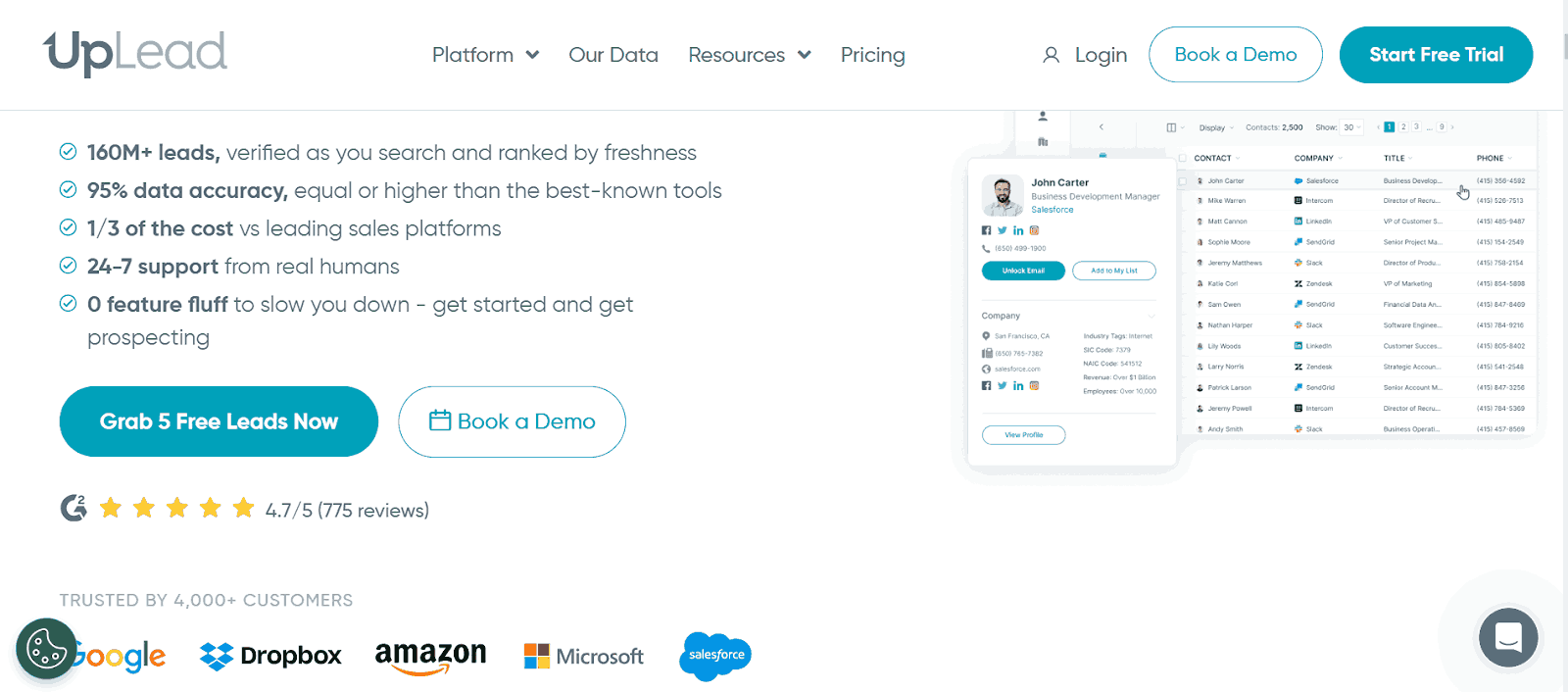Click Grab 5 Free Leads Now
1568x692 pixels.
(219, 421)
